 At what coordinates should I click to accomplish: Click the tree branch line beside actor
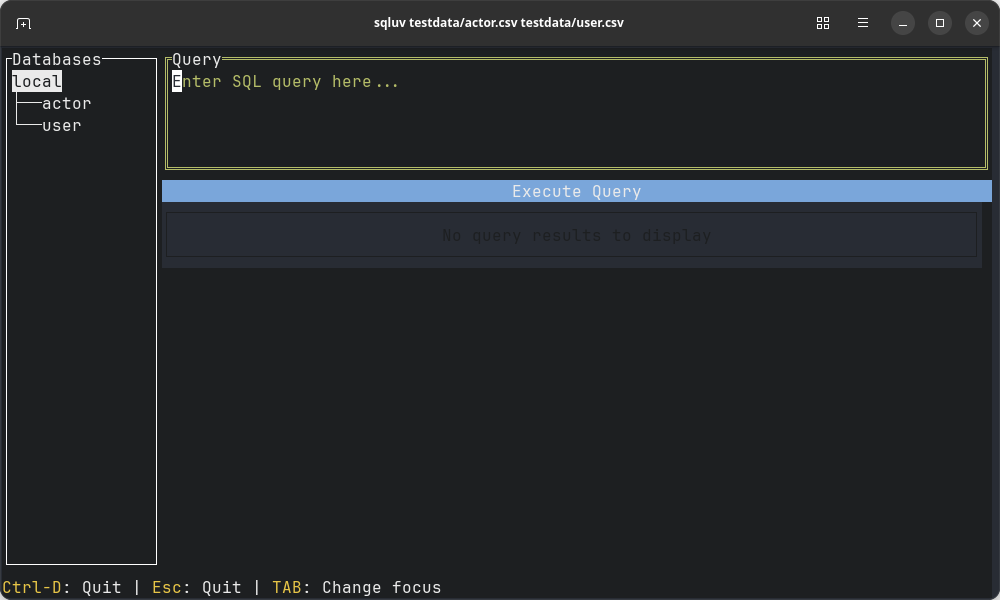tap(28, 104)
